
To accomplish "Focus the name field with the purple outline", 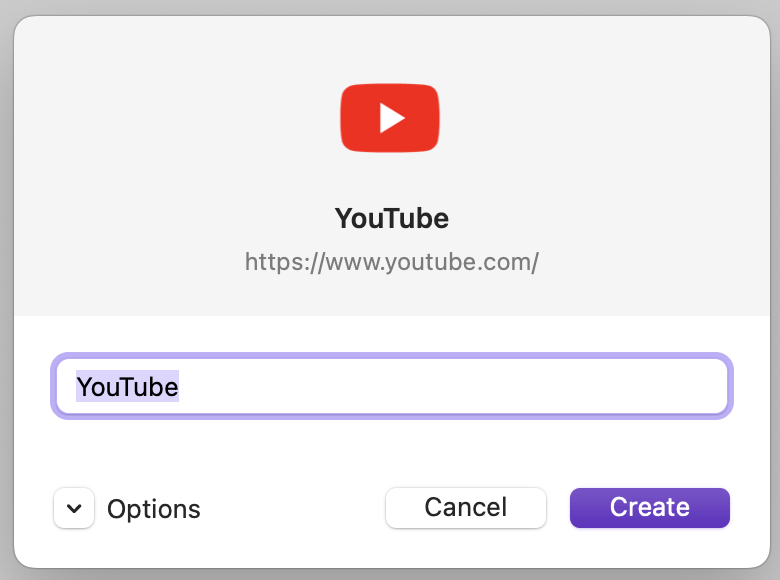I will point(391,386).
